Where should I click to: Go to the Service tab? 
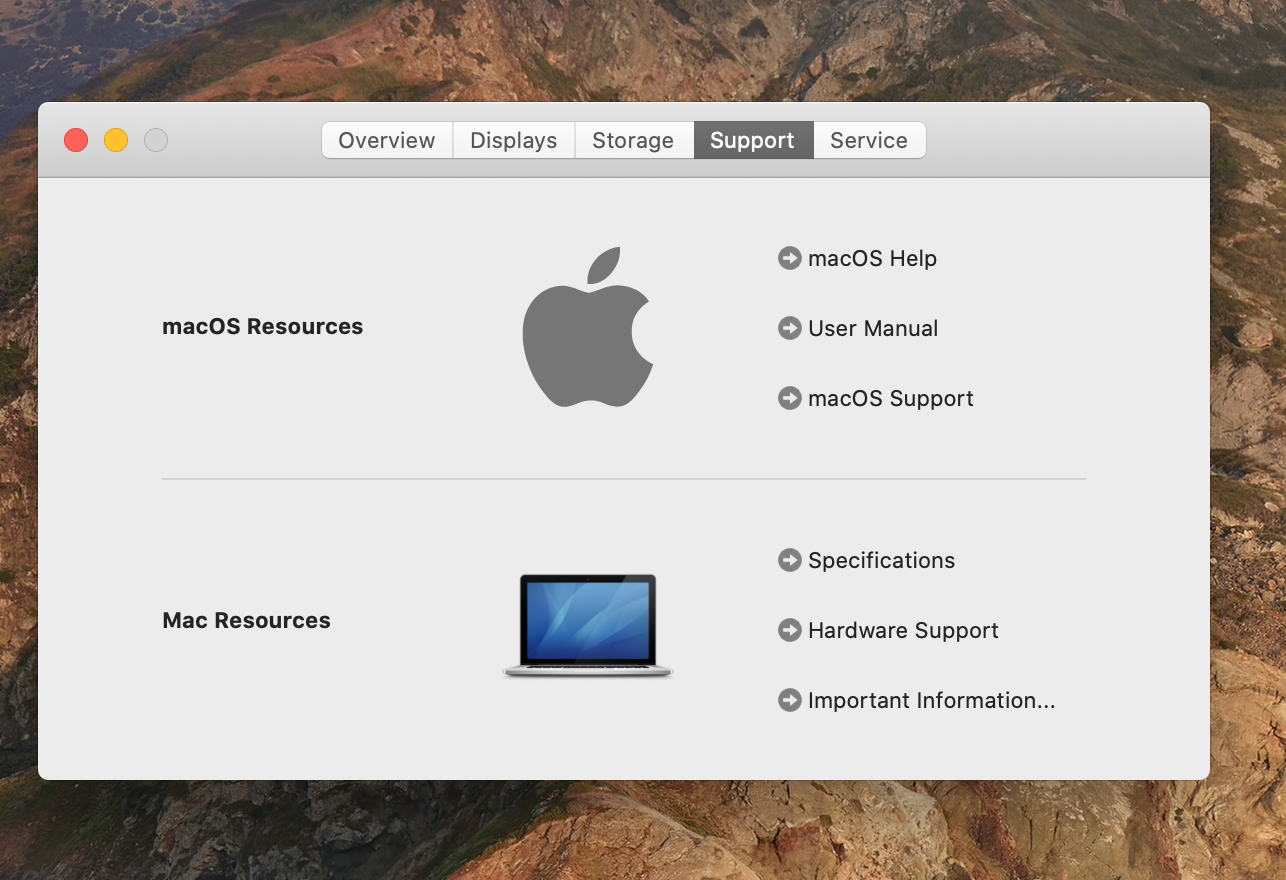click(869, 140)
